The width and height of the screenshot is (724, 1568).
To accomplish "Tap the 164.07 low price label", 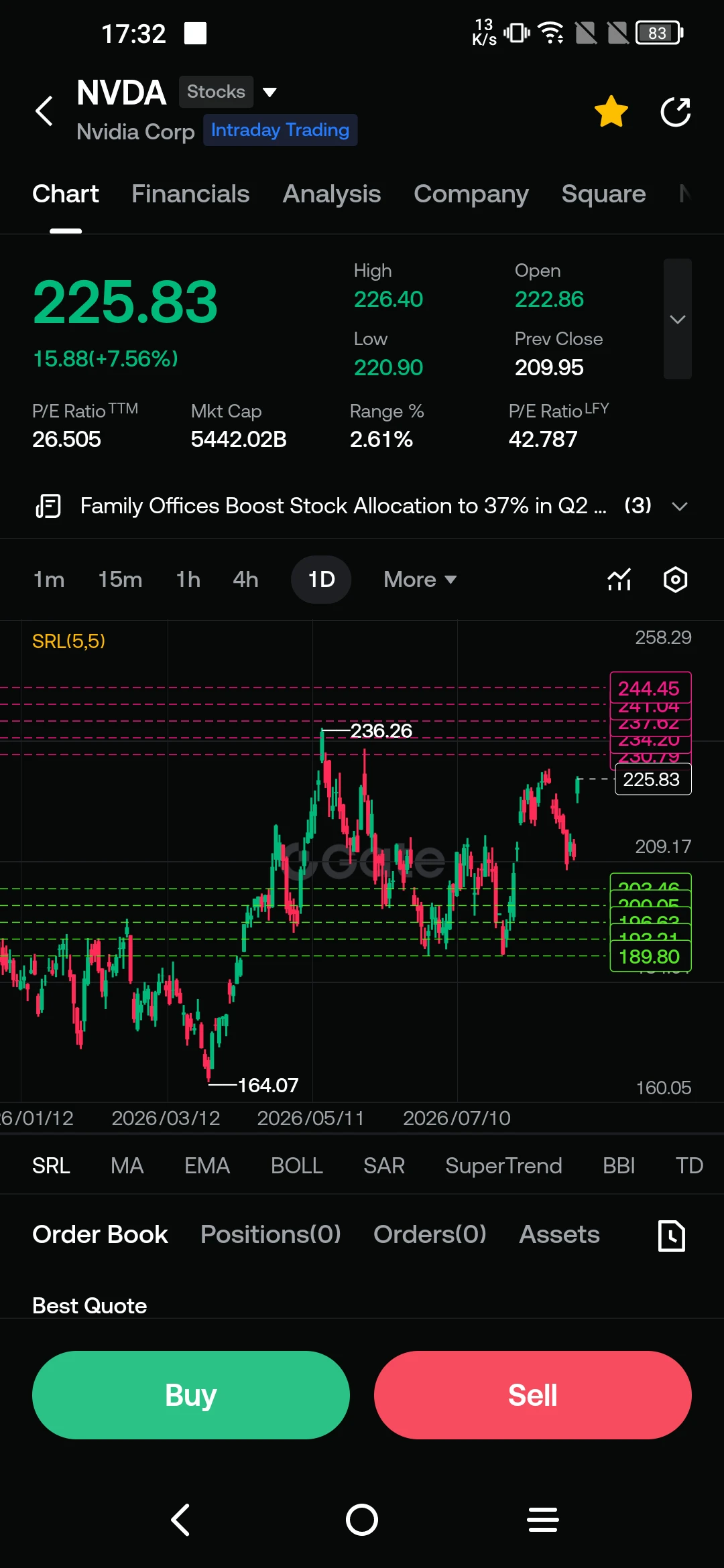I will click(x=268, y=1085).
